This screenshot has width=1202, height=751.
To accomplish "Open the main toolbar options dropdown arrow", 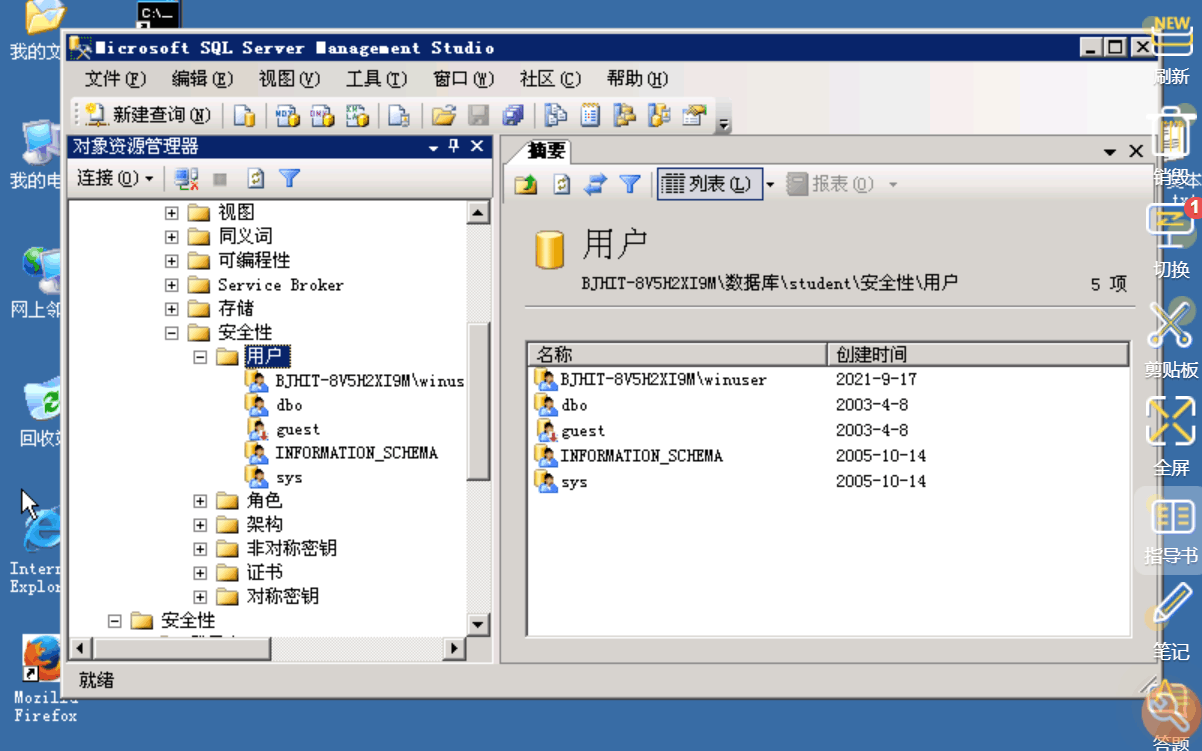I will click(x=724, y=120).
